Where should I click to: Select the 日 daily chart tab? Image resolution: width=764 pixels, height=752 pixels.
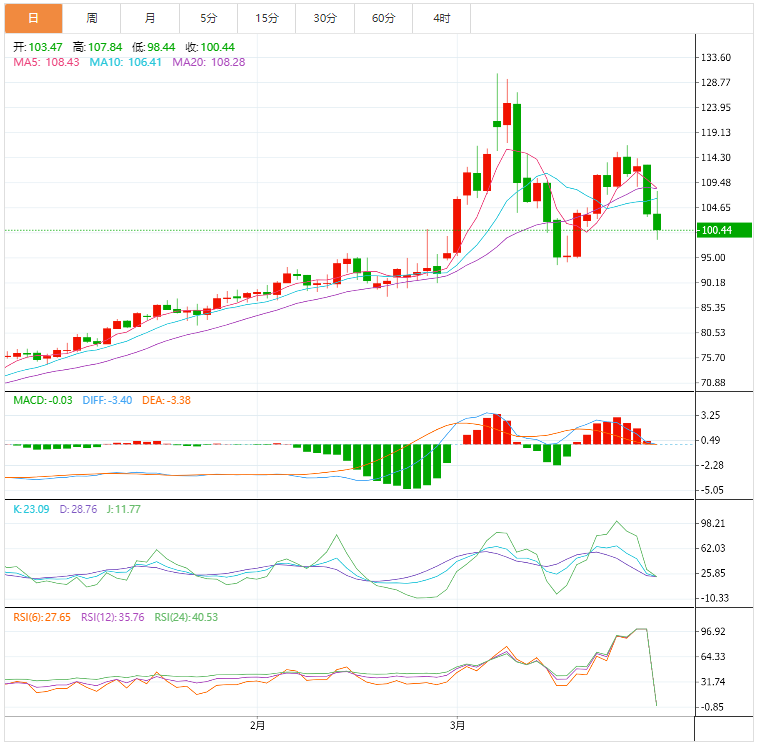(x=33, y=18)
